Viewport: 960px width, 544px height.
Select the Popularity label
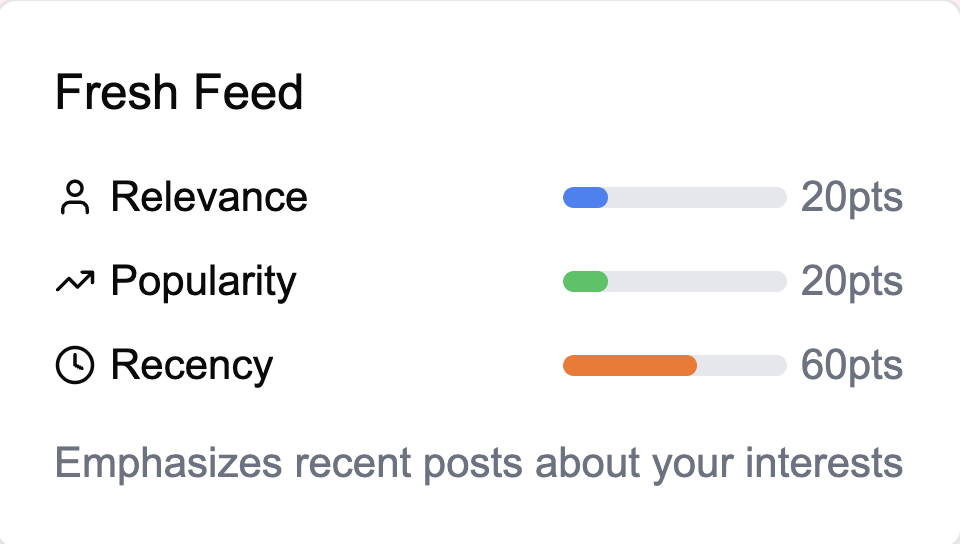[203, 283]
